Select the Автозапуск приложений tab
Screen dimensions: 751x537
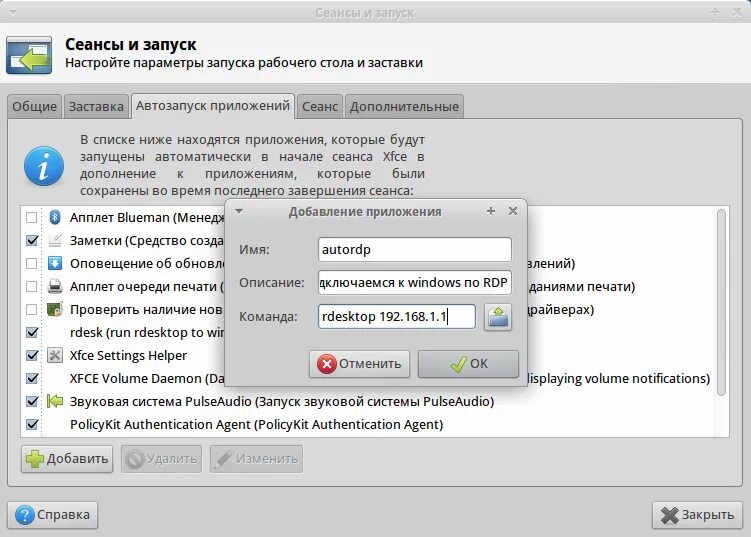point(213,105)
